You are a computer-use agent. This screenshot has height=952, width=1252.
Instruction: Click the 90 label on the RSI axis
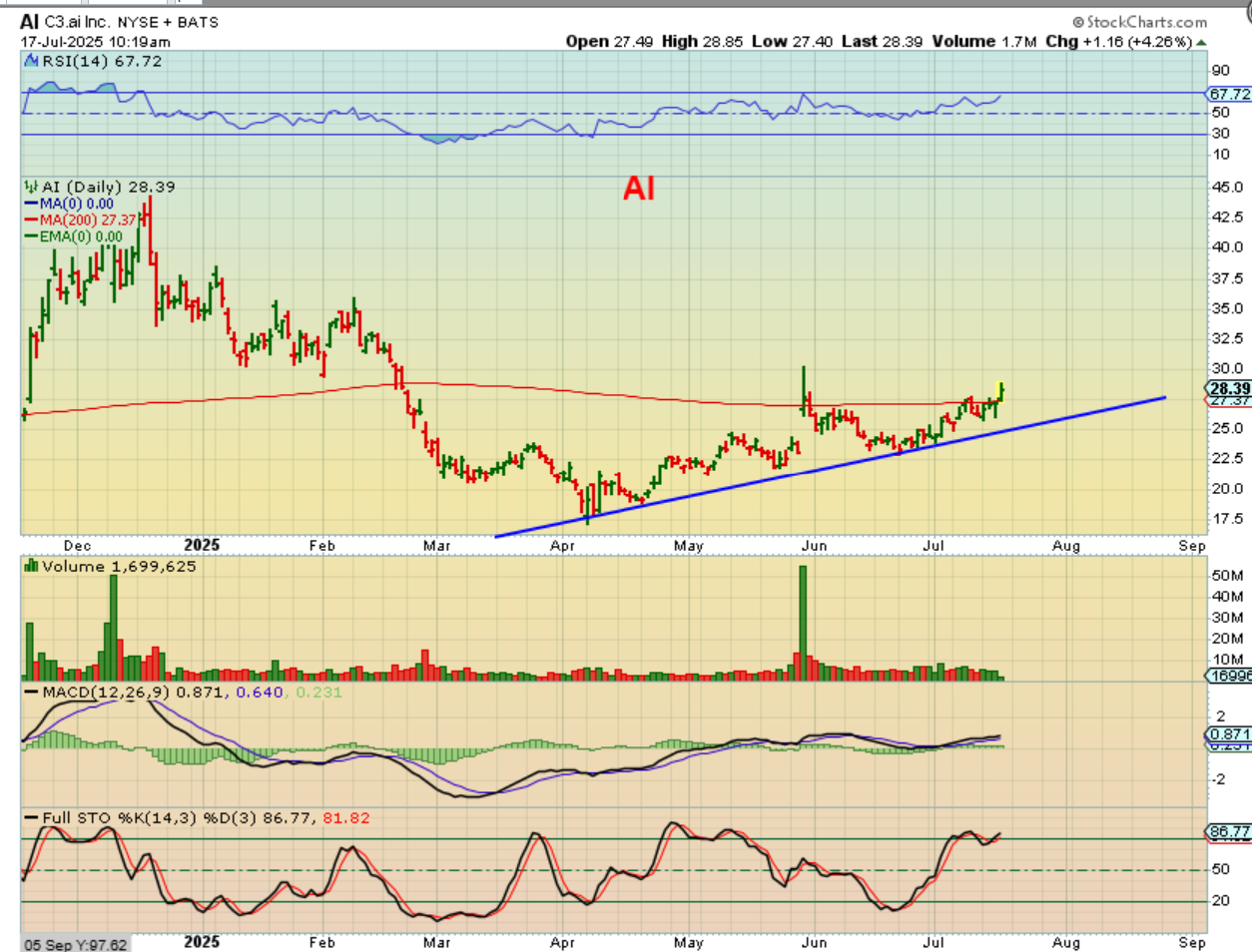[x=1220, y=70]
